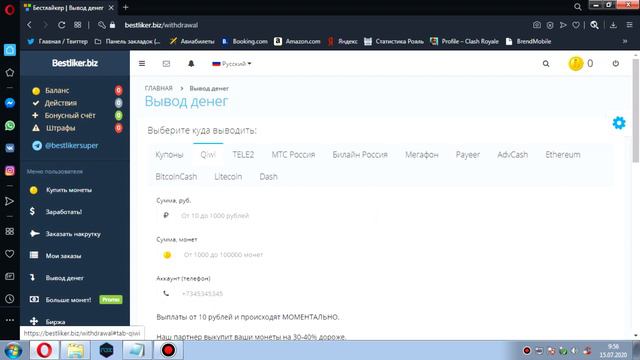Click the Bestliker.biz logo
Viewport: 640px width, 360px height.
(x=75, y=63)
